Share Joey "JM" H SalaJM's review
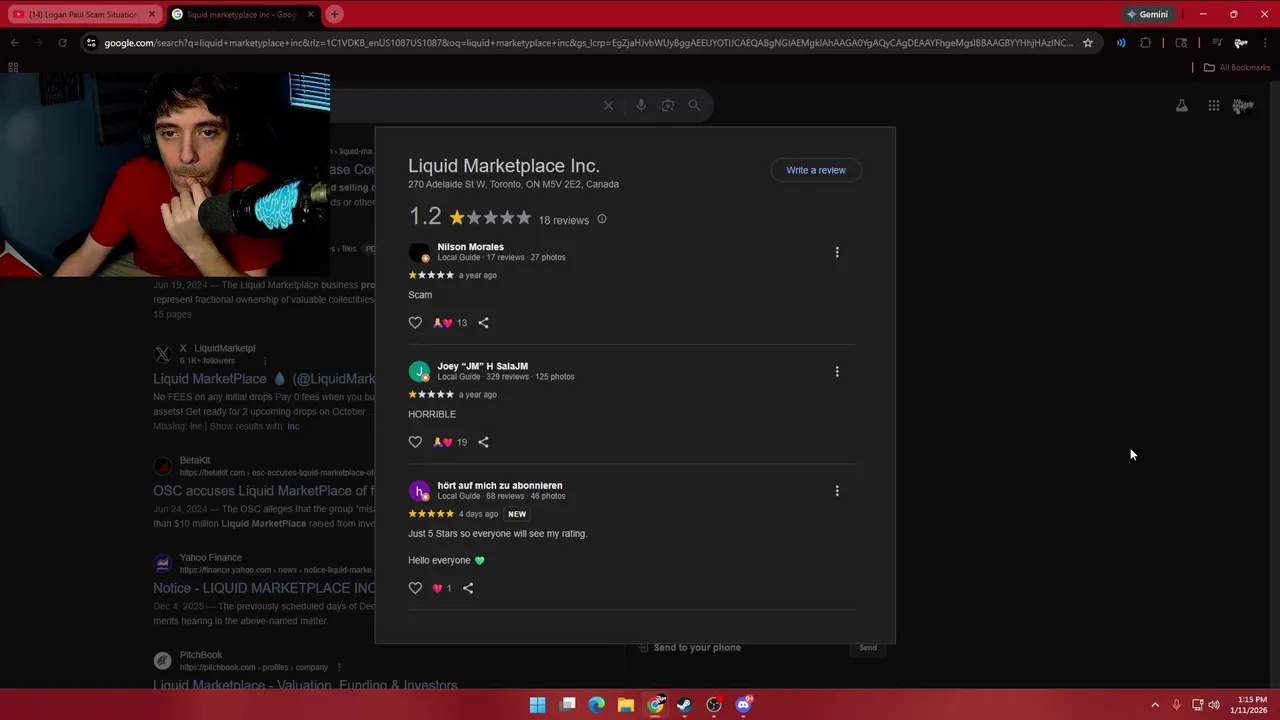Screen dimensions: 1280x720 [x=483, y=442]
